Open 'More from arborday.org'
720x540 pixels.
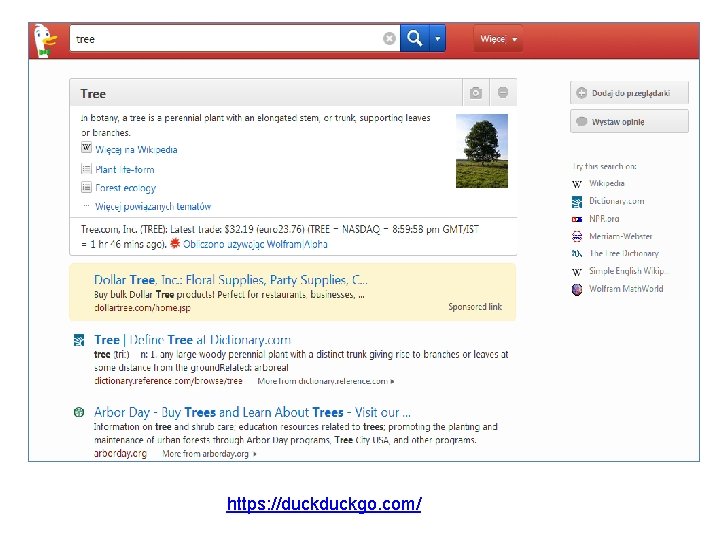(x=209, y=454)
